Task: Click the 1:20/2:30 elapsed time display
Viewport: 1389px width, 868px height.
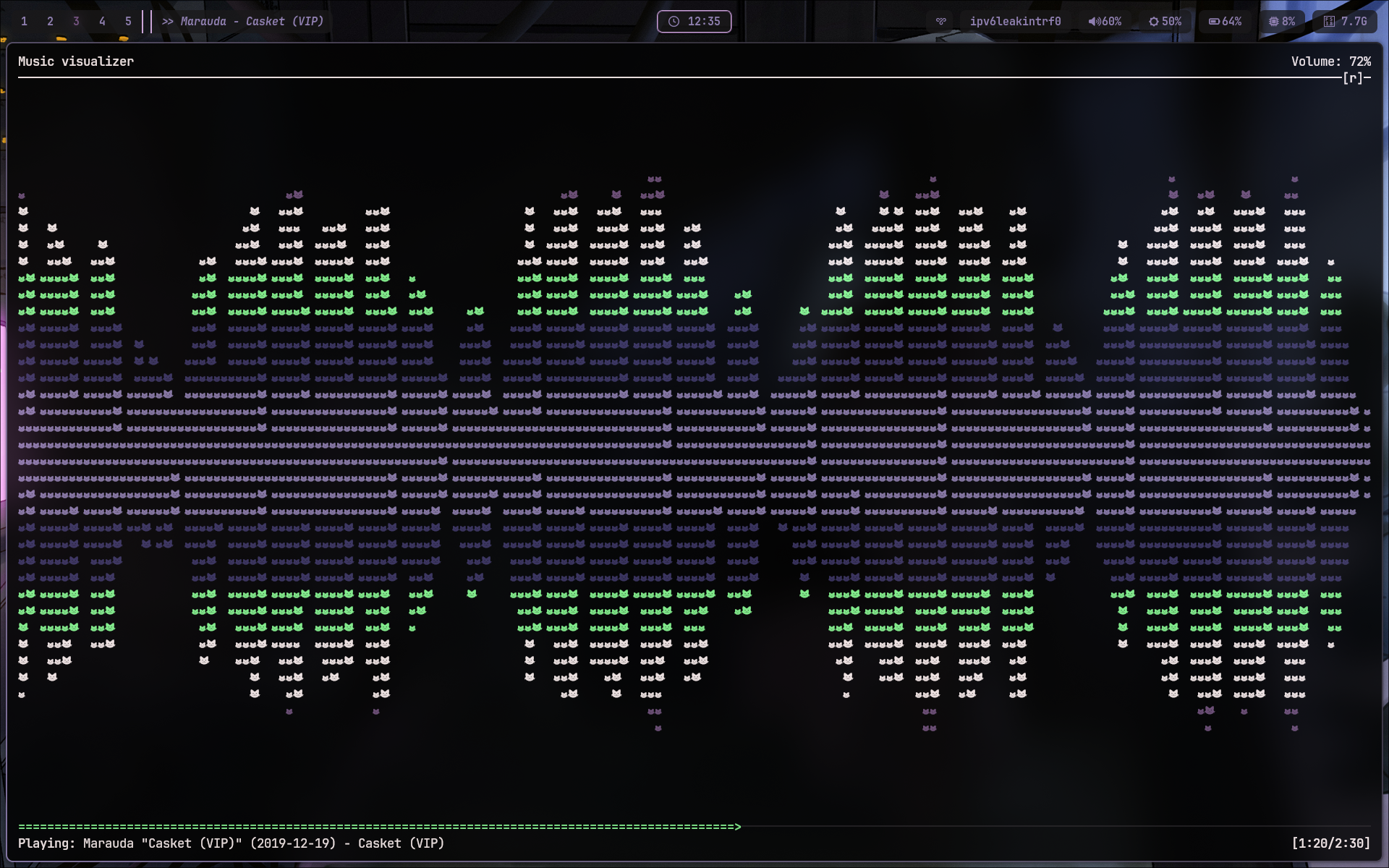Action: 1330,843
